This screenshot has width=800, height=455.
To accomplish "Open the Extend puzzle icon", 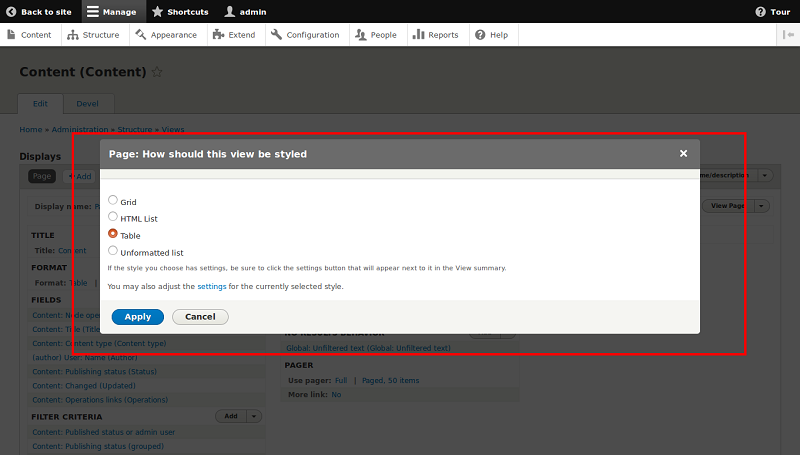I will (x=218, y=35).
